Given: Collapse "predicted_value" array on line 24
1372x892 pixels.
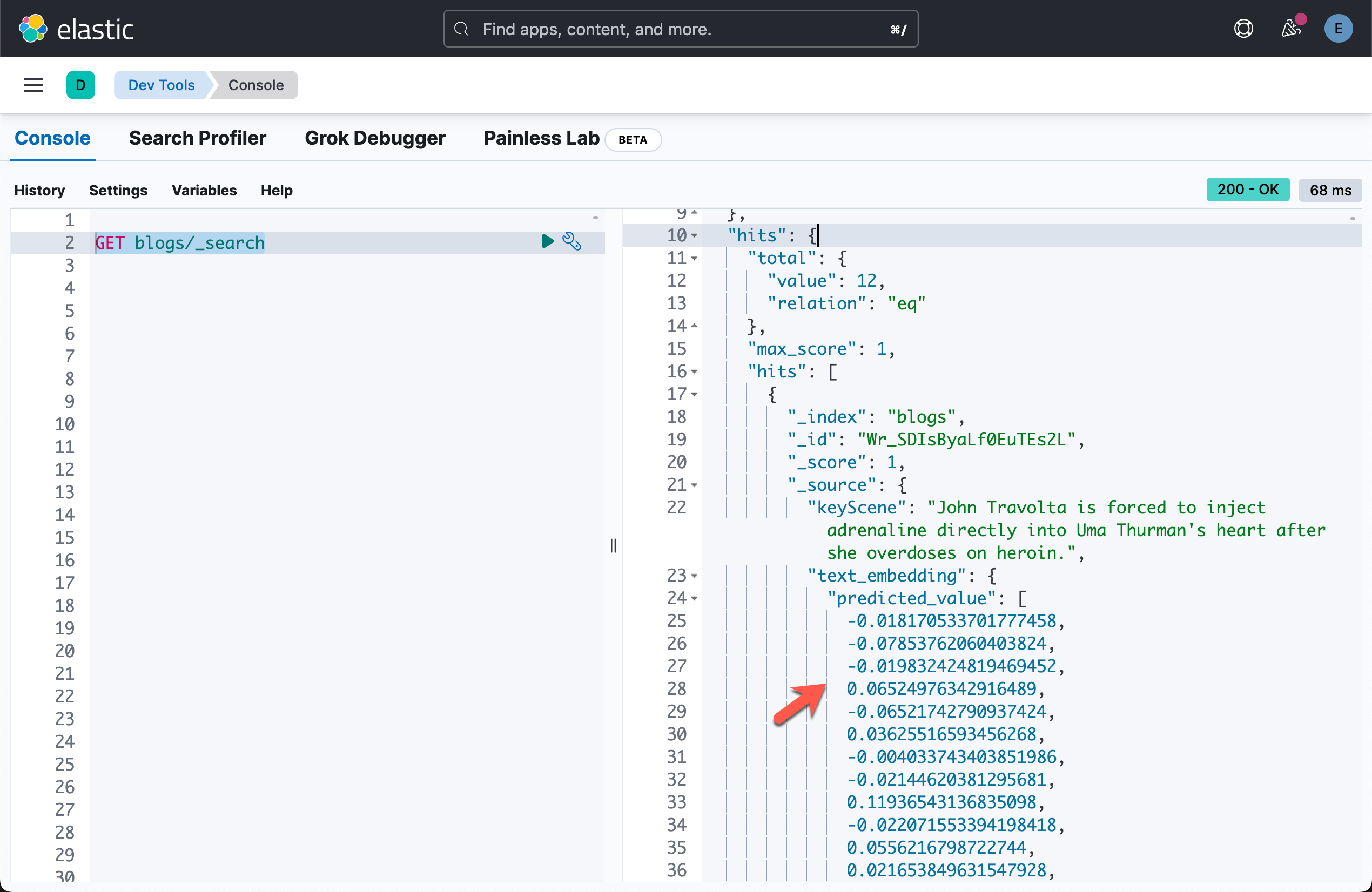Looking at the screenshot, I should click(695, 599).
